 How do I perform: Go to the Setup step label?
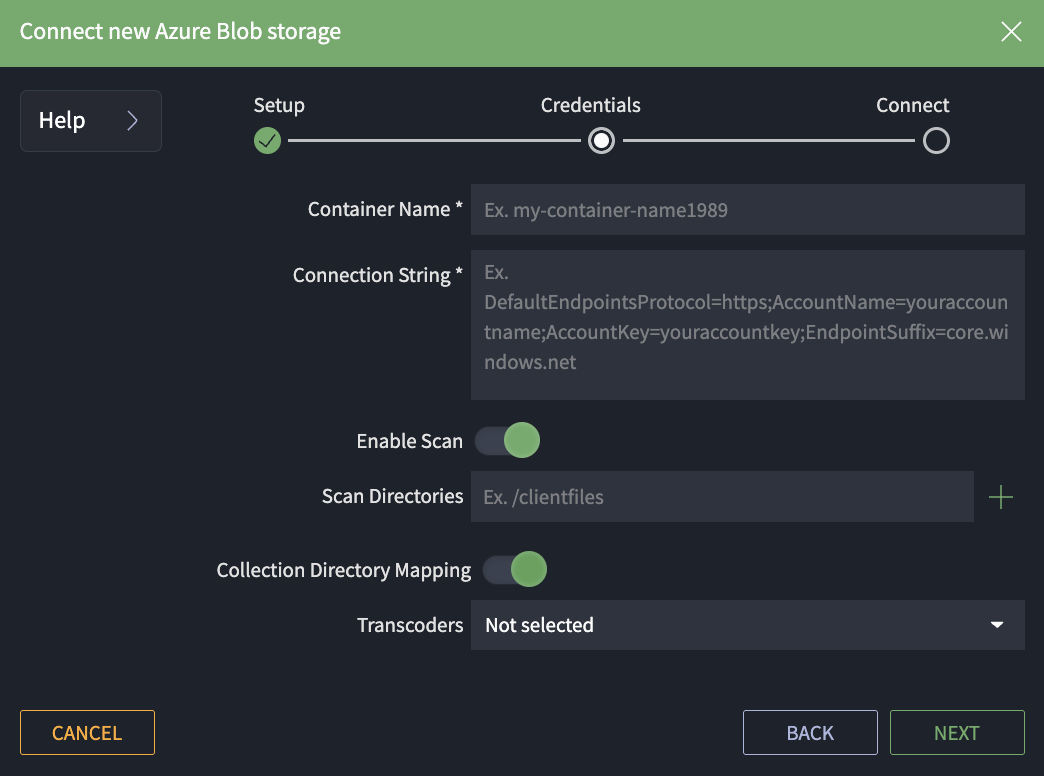pyautogui.click(x=279, y=105)
